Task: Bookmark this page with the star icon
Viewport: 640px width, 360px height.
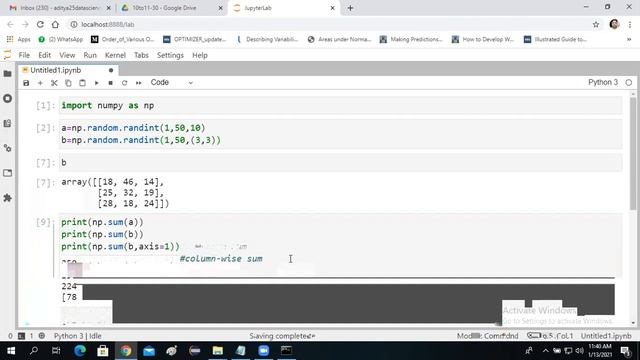Action: point(596,24)
